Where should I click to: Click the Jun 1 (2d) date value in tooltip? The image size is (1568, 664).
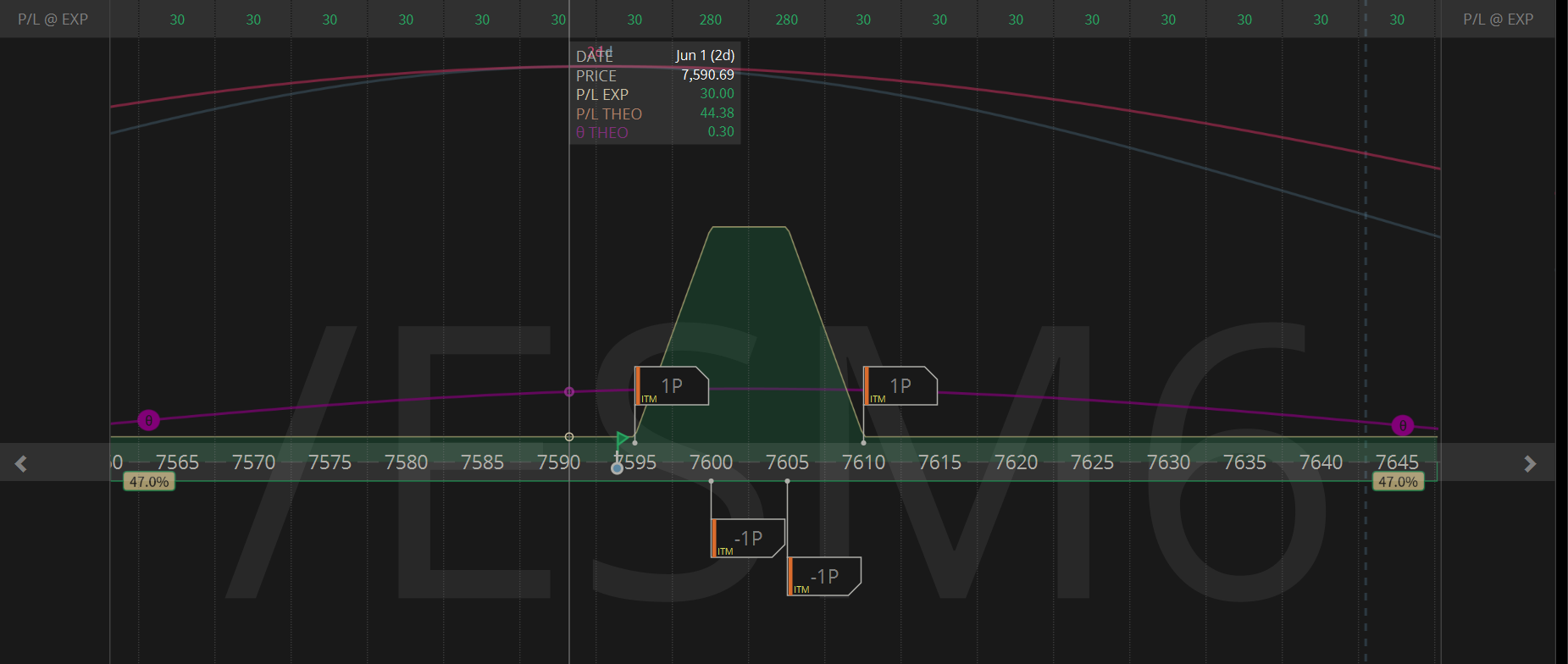point(705,55)
